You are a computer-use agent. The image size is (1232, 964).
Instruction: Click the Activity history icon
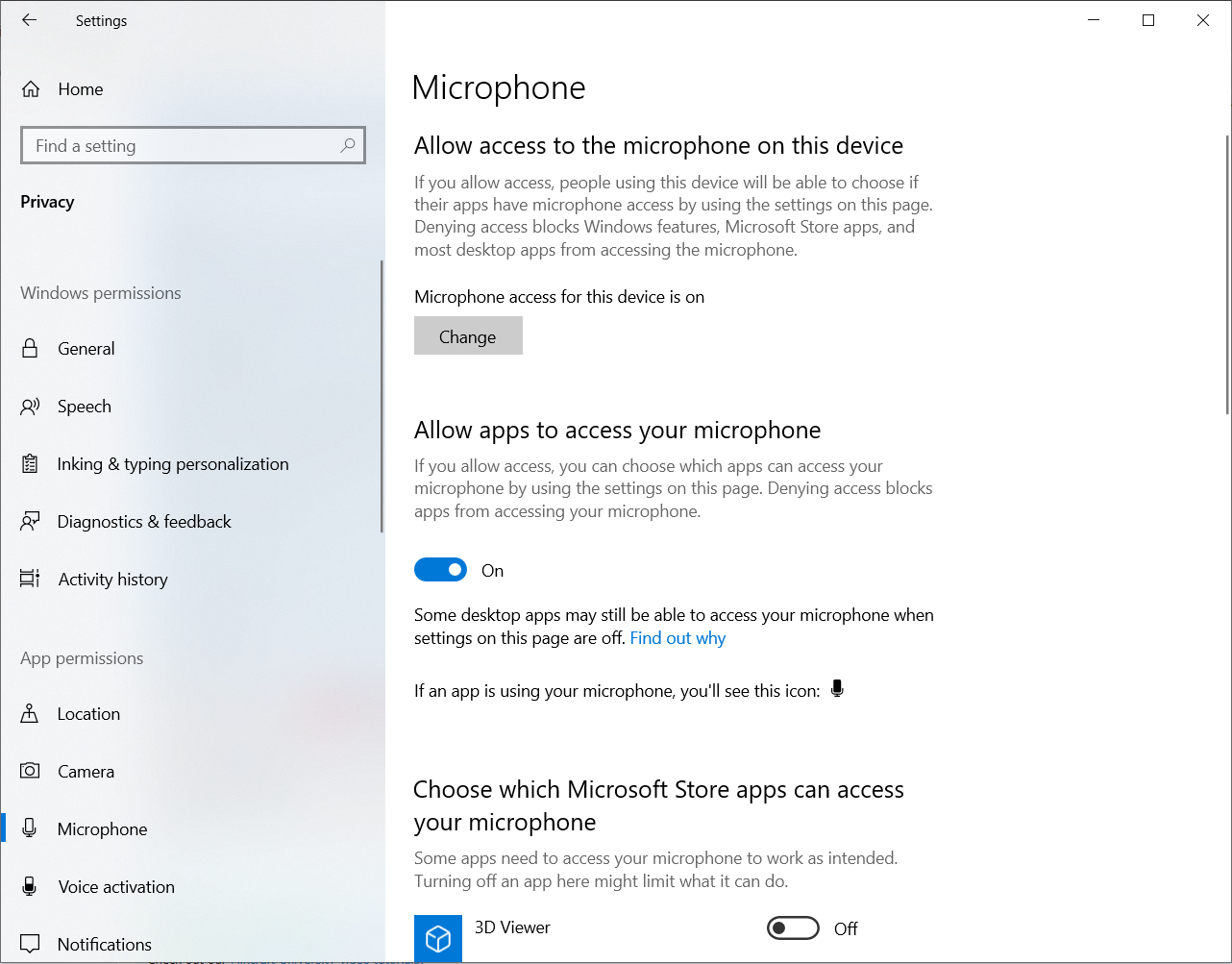coord(30,579)
